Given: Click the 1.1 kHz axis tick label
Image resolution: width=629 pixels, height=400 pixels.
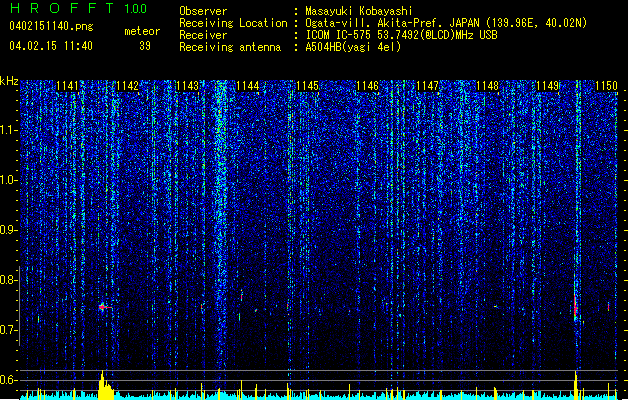Looking at the screenshot, I should 8,130.
